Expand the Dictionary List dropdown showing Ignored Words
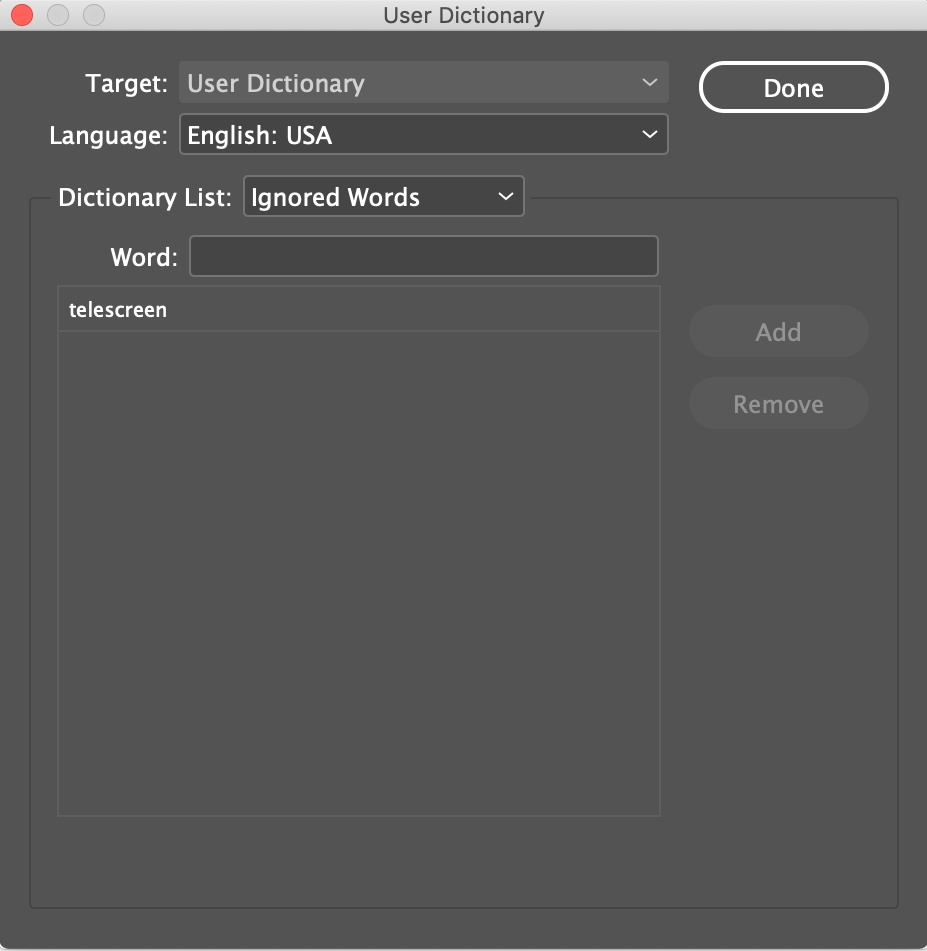Viewport: 927px width, 951px height. coord(383,197)
